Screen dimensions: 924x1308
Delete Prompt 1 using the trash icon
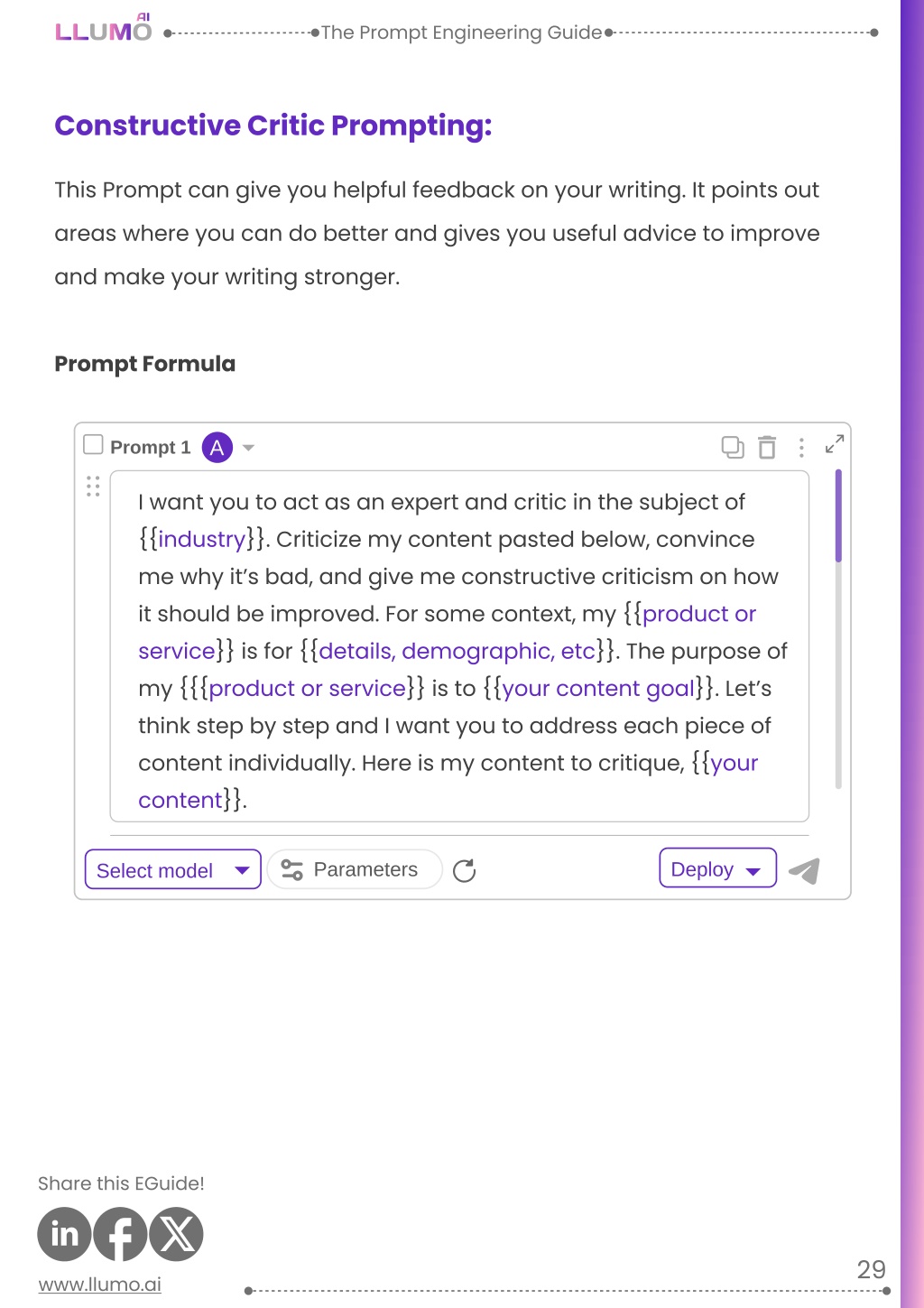(767, 447)
